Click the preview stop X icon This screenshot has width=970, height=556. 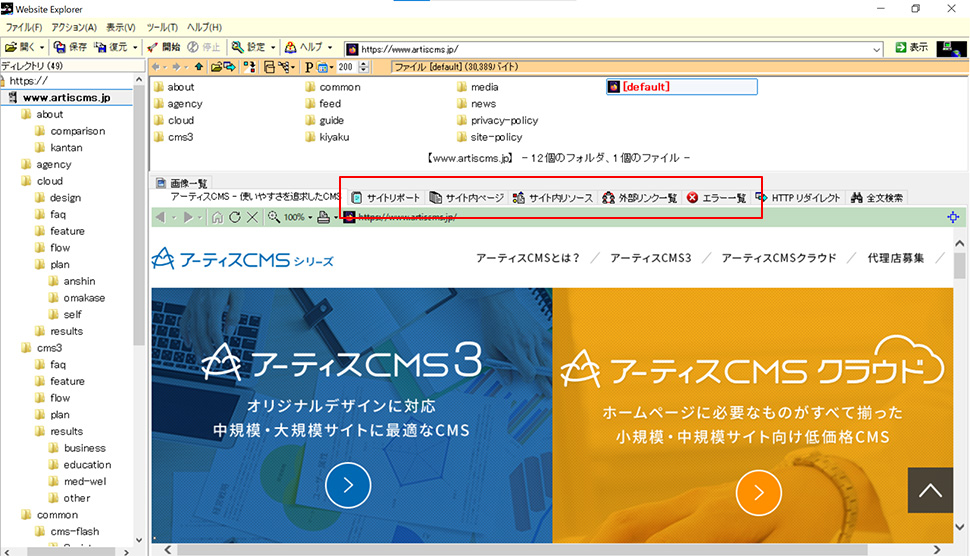[252, 217]
